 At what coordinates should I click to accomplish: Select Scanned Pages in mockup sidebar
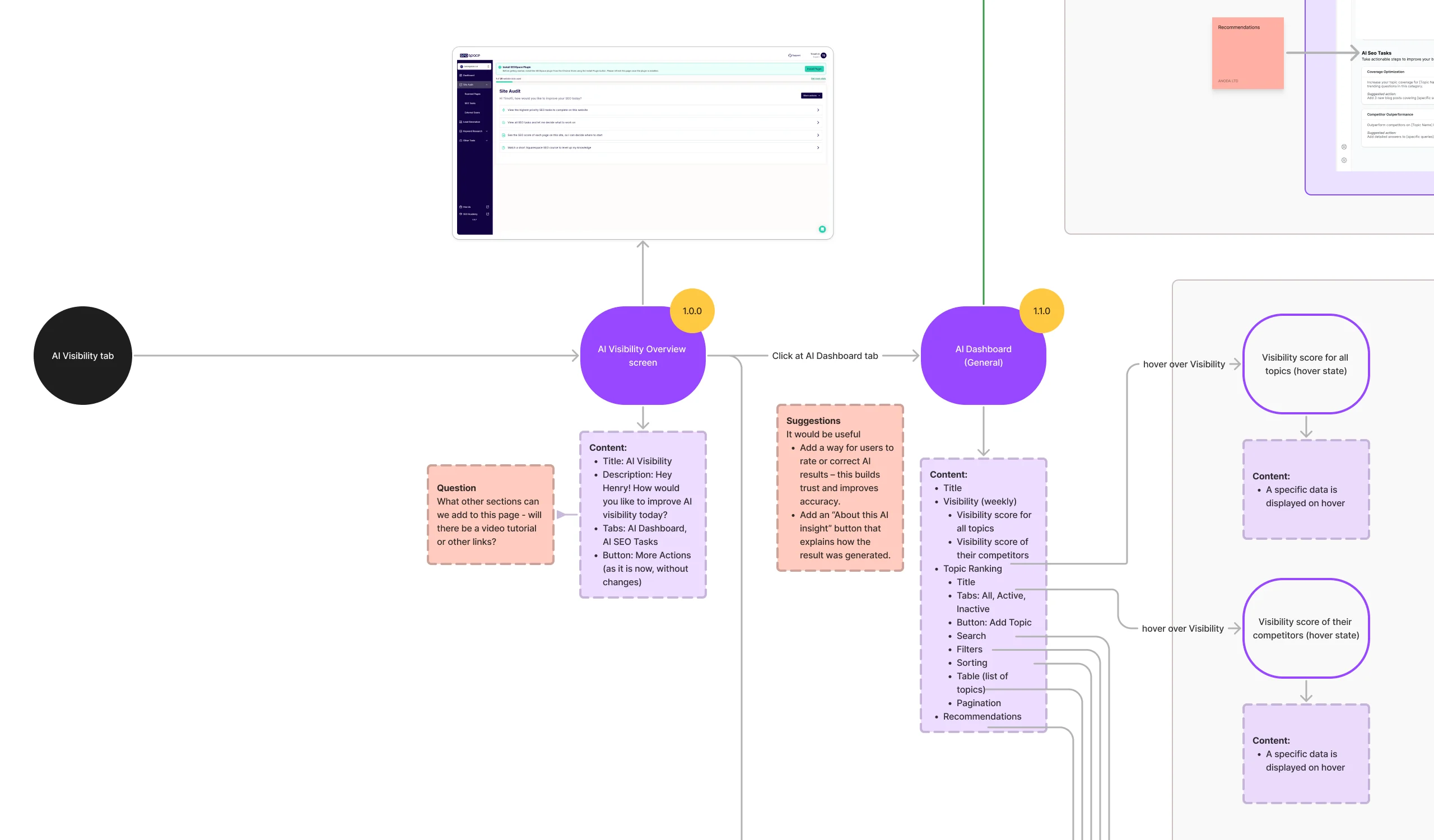(x=472, y=94)
